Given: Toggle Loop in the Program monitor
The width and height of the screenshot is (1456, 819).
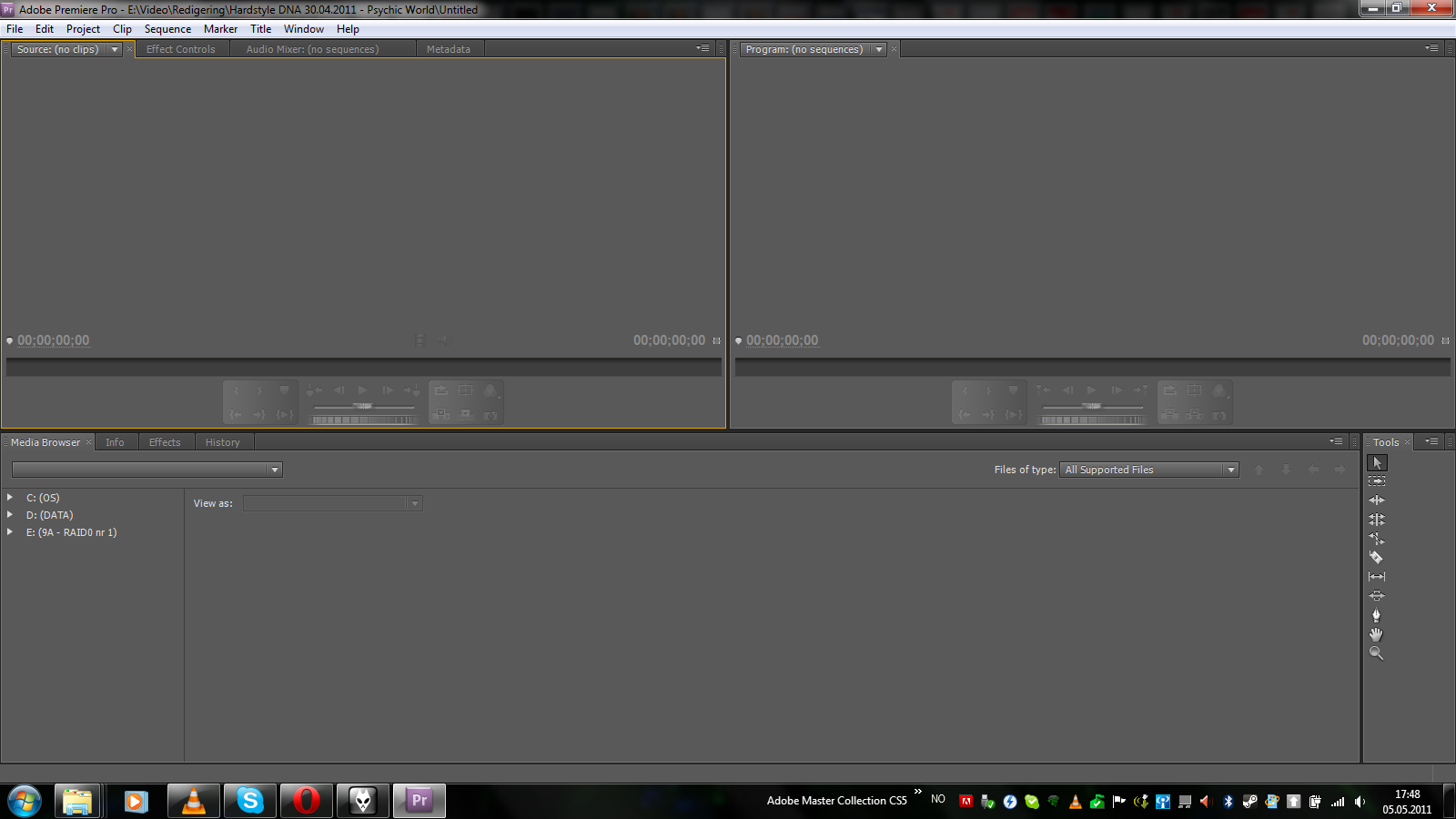Looking at the screenshot, I should (x=1170, y=390).
